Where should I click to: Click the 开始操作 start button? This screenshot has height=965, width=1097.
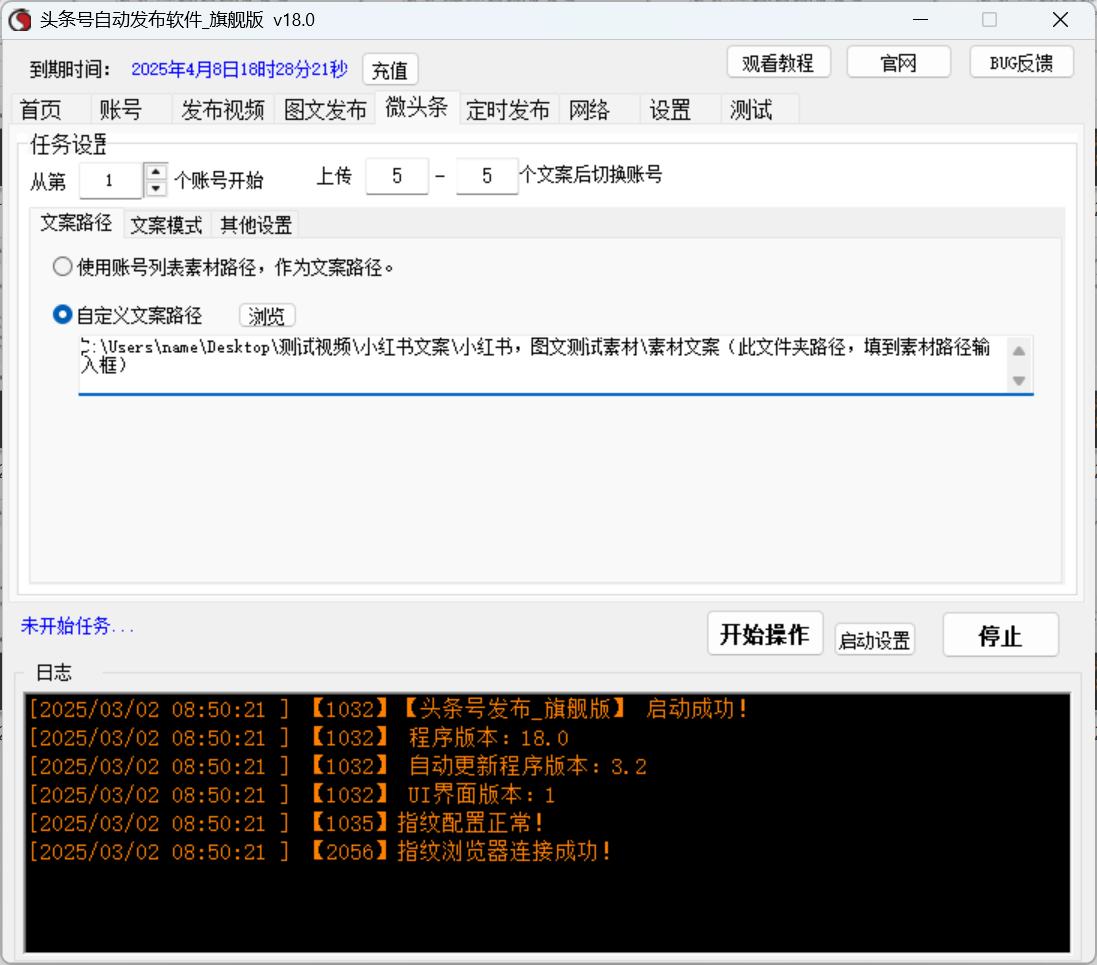click(x=765, y=634)
